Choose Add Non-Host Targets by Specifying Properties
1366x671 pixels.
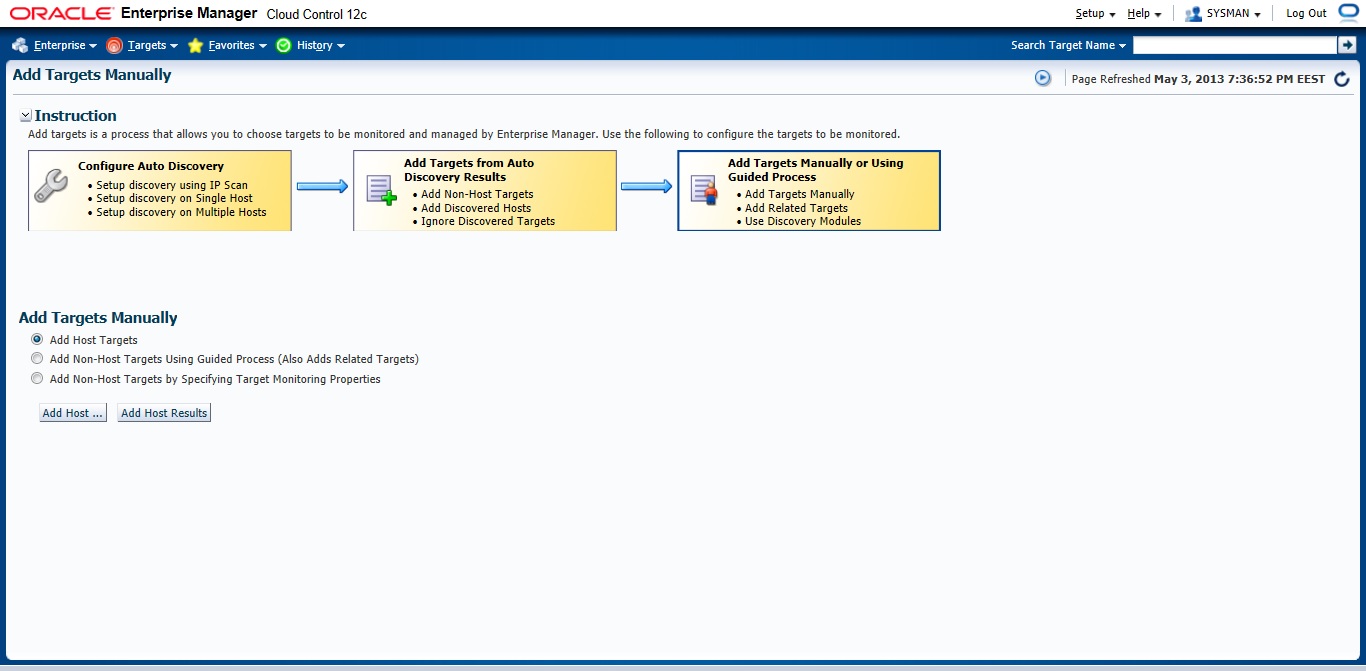coord(37,379)
